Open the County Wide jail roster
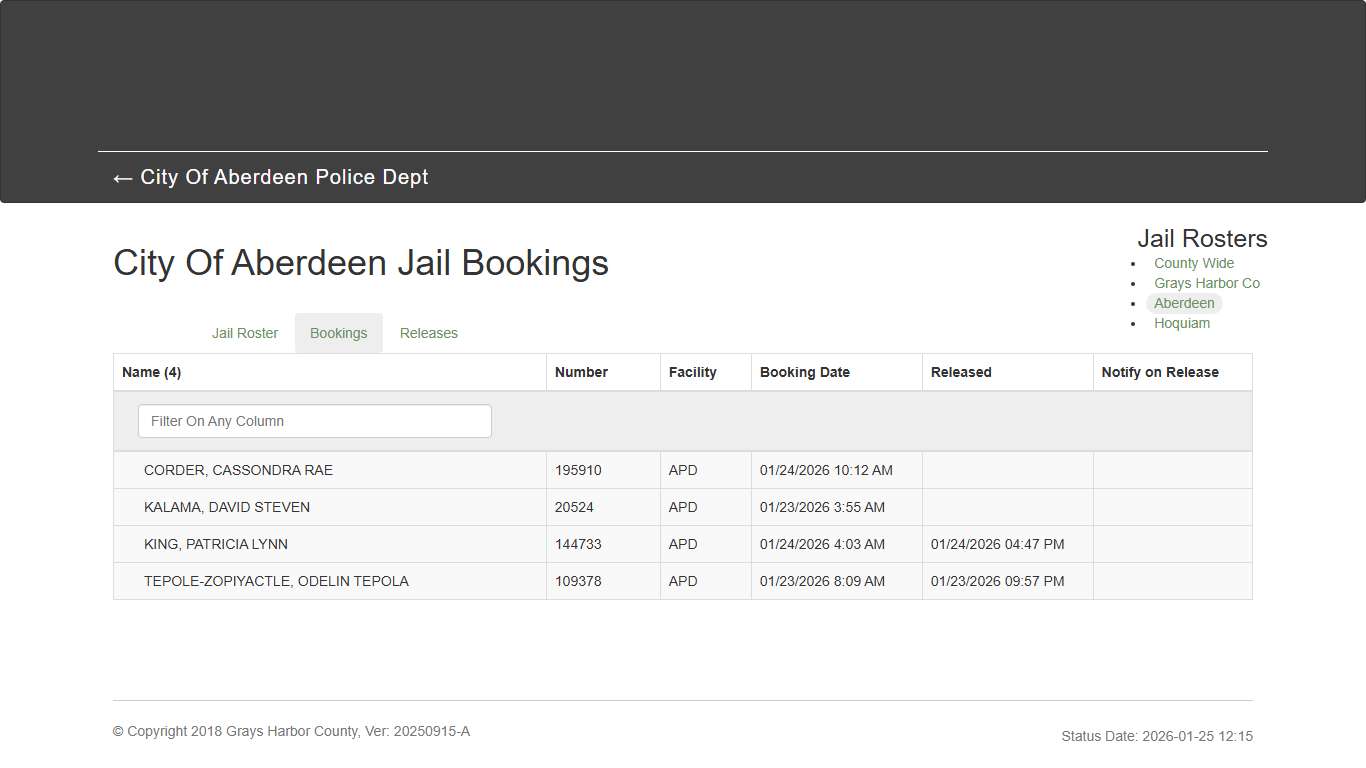 1193,263
